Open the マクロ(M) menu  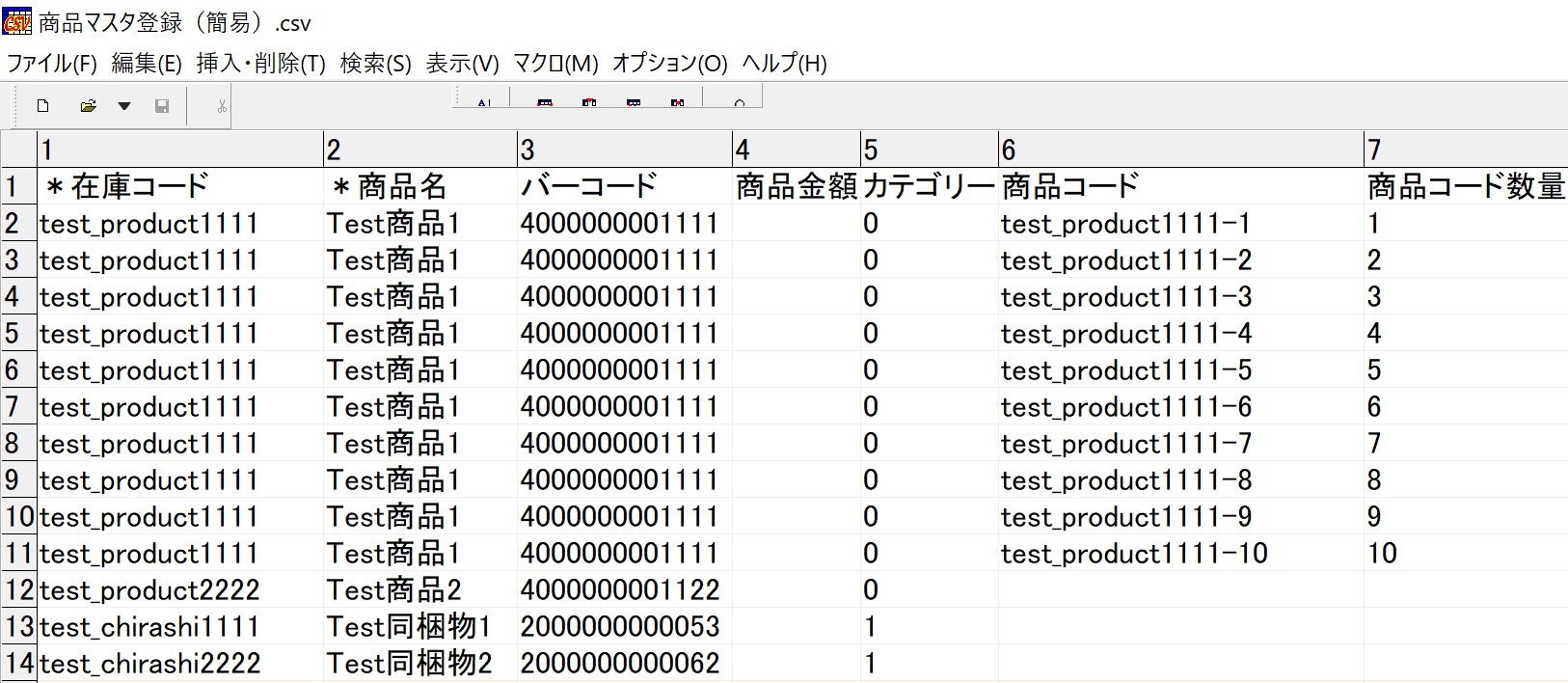point(555,64)
